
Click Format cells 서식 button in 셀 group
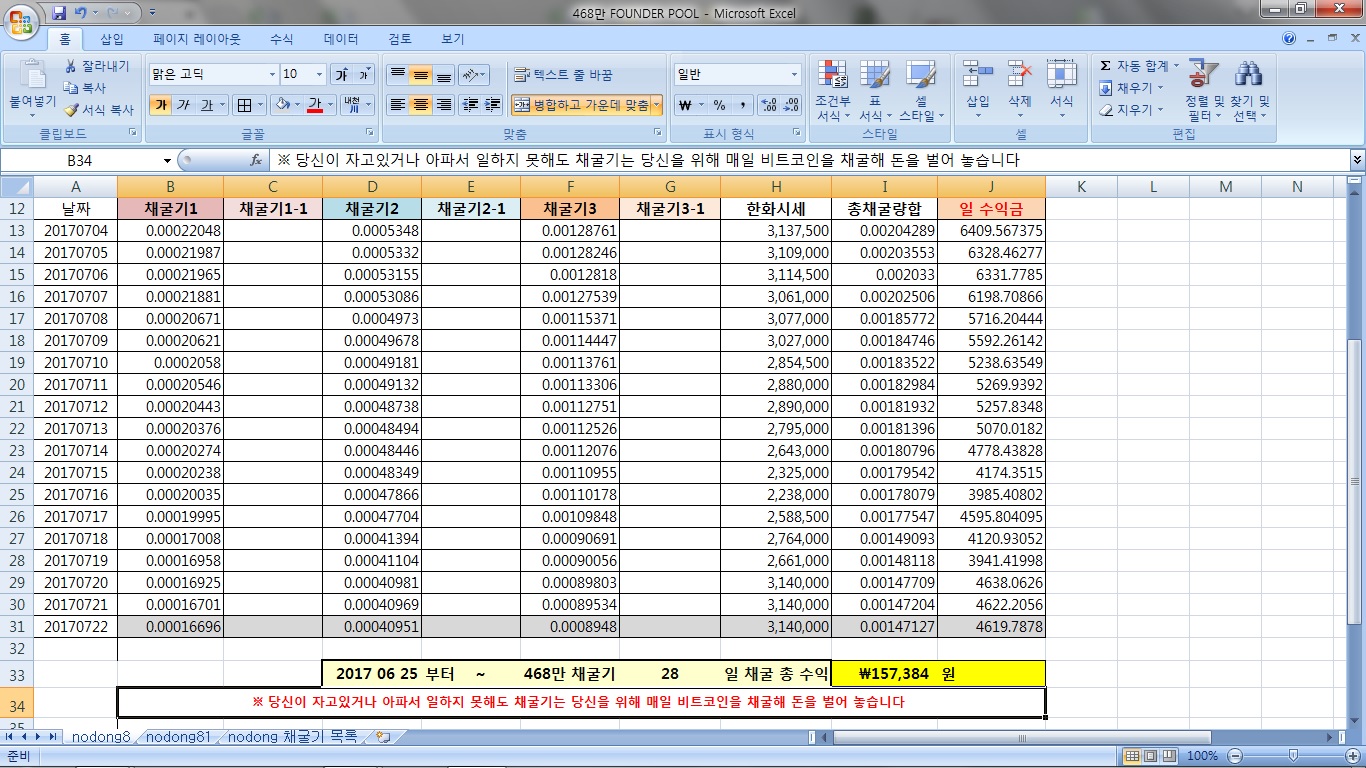coord(1061,90)
